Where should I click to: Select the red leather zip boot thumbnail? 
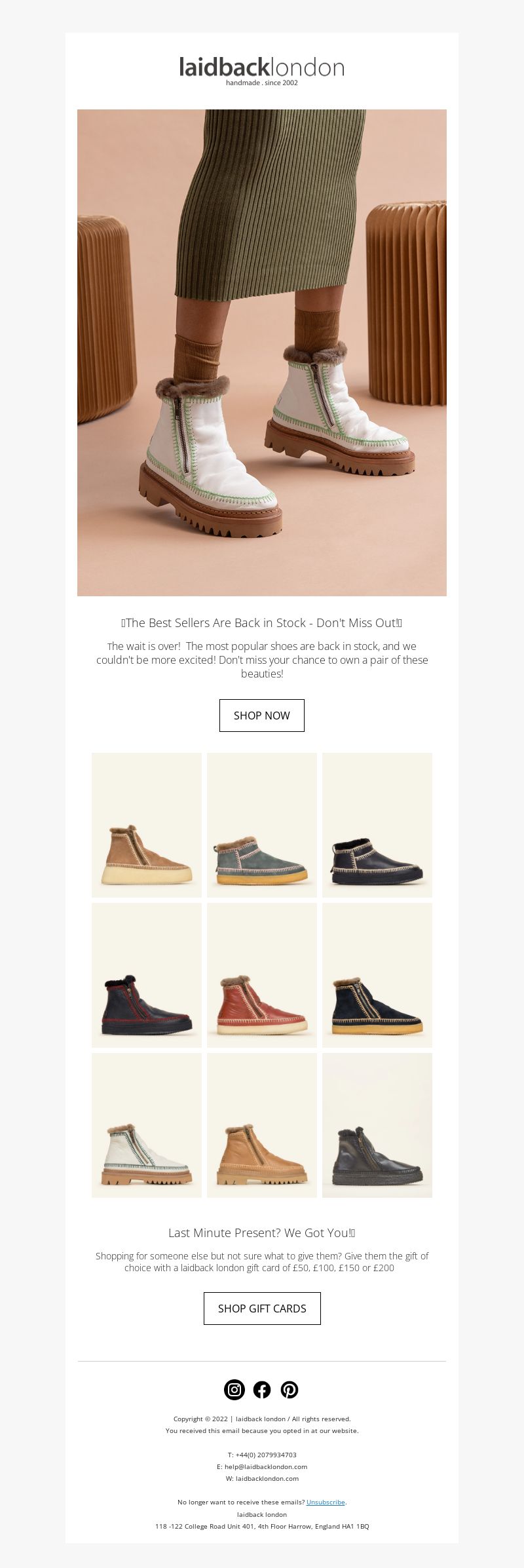coord(262,975)
